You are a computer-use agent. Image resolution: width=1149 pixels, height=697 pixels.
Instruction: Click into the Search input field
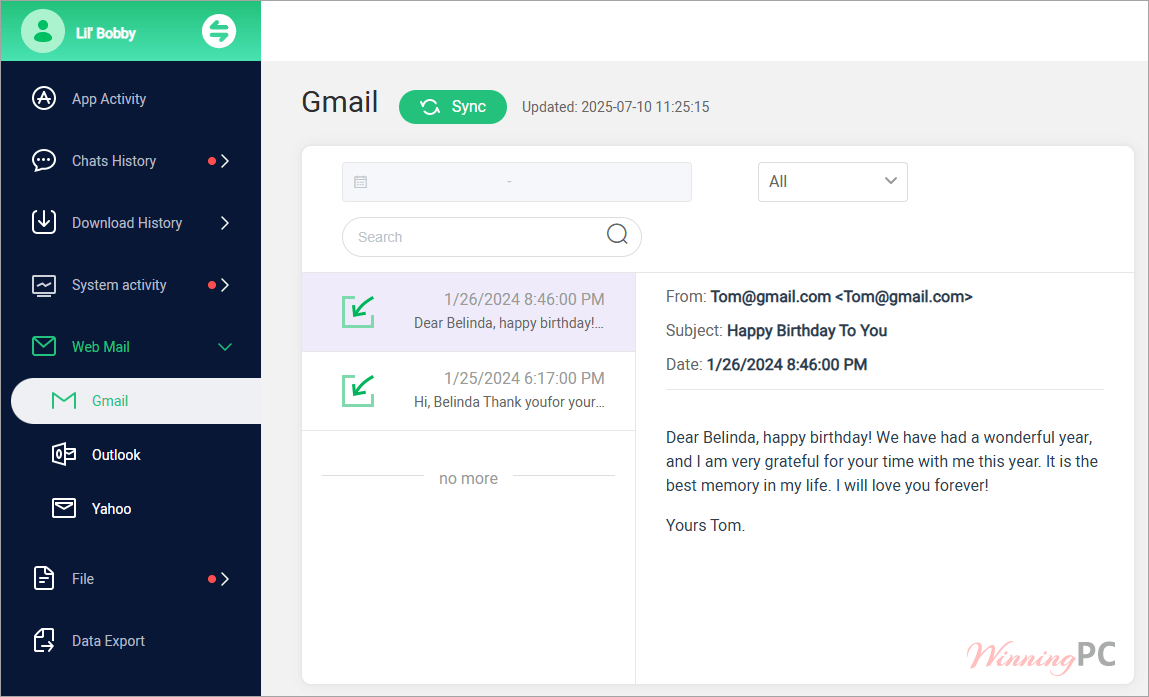coord(492,237)
